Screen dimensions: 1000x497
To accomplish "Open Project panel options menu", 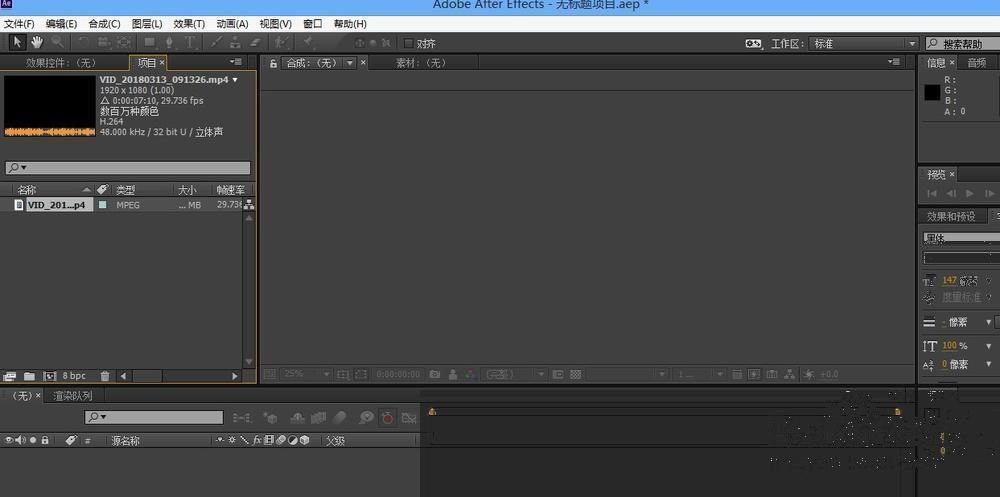I will click(x=236, y=62).
